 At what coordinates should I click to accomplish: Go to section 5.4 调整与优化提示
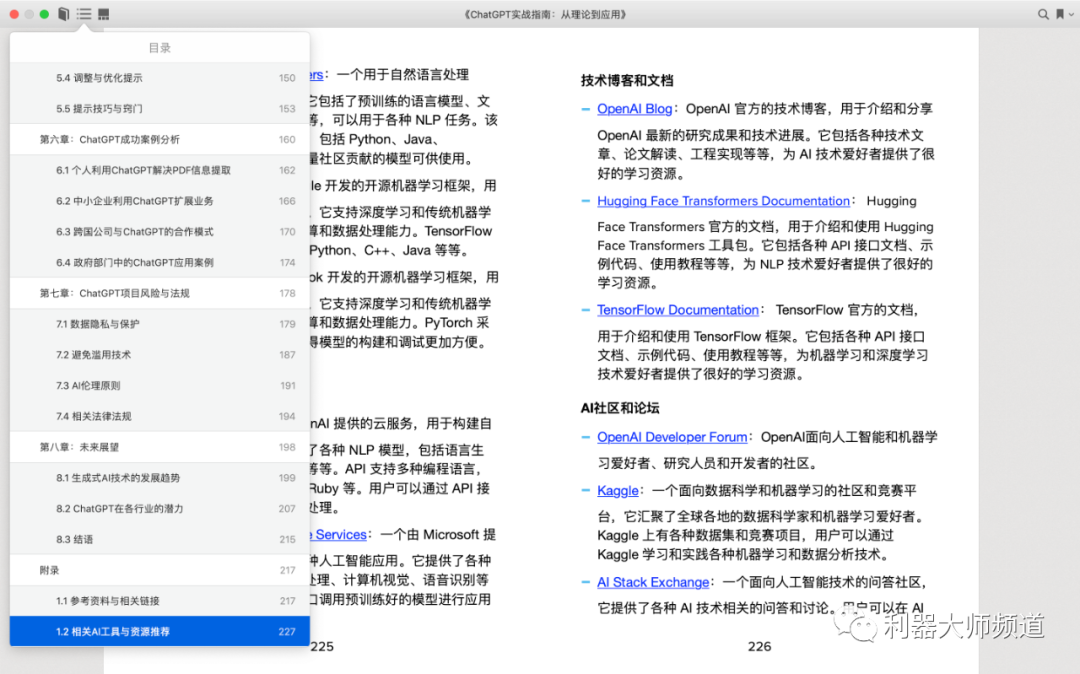(x=99, y=78)
